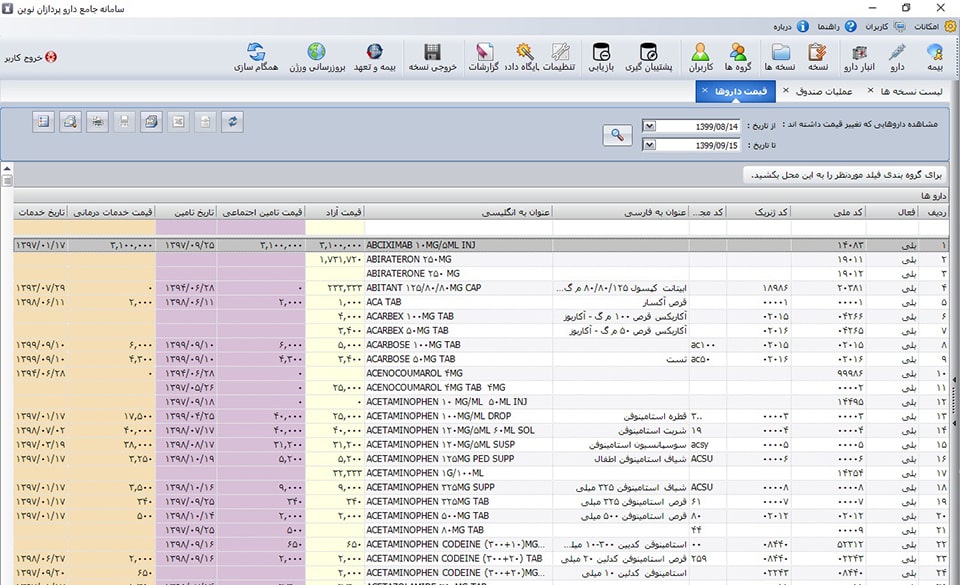Run همگام سازی (Synchronization)
Image resolution: width=960 pixels, height=585 pixels.
pos(255,57)
